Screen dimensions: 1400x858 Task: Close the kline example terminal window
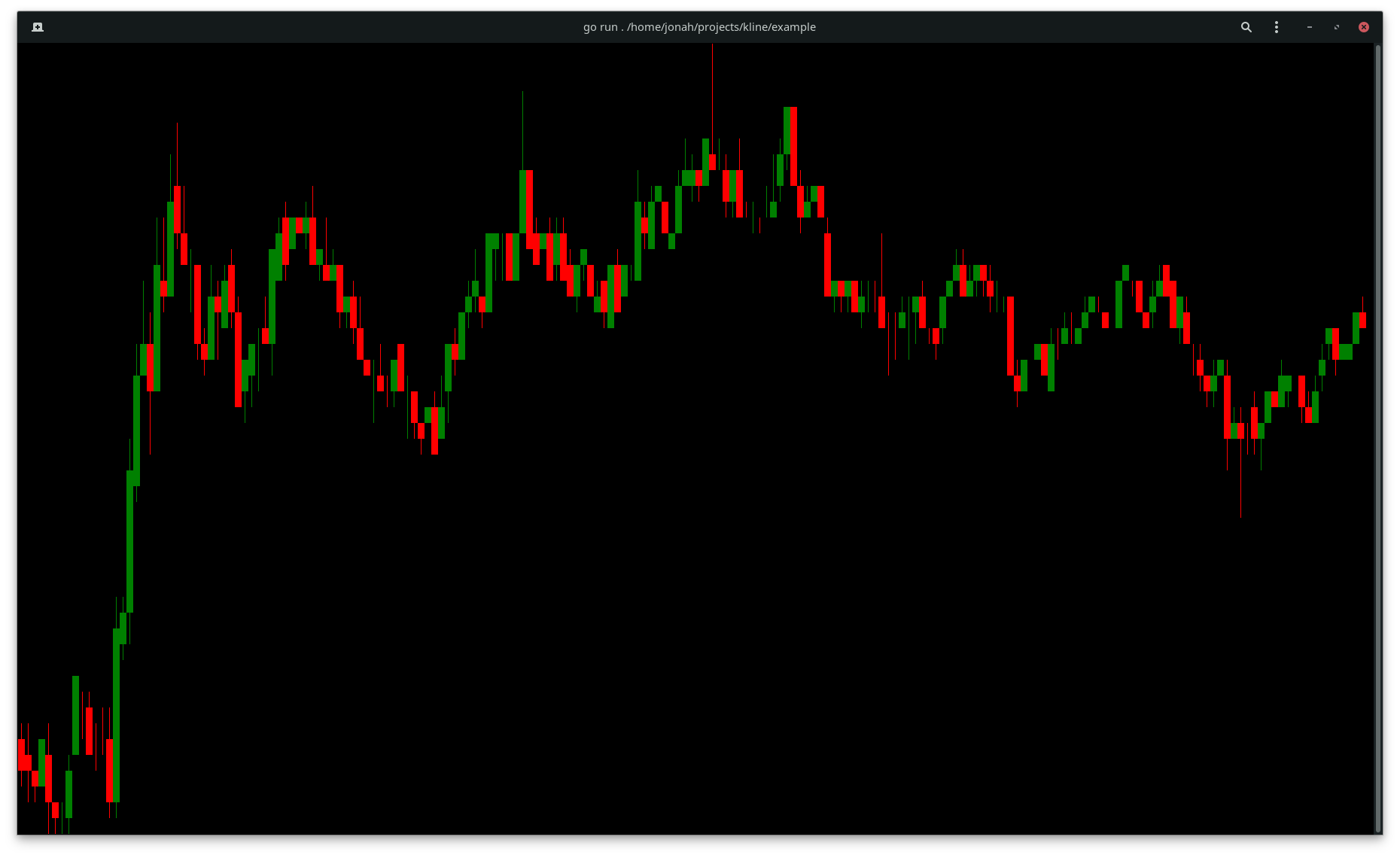1364,27
